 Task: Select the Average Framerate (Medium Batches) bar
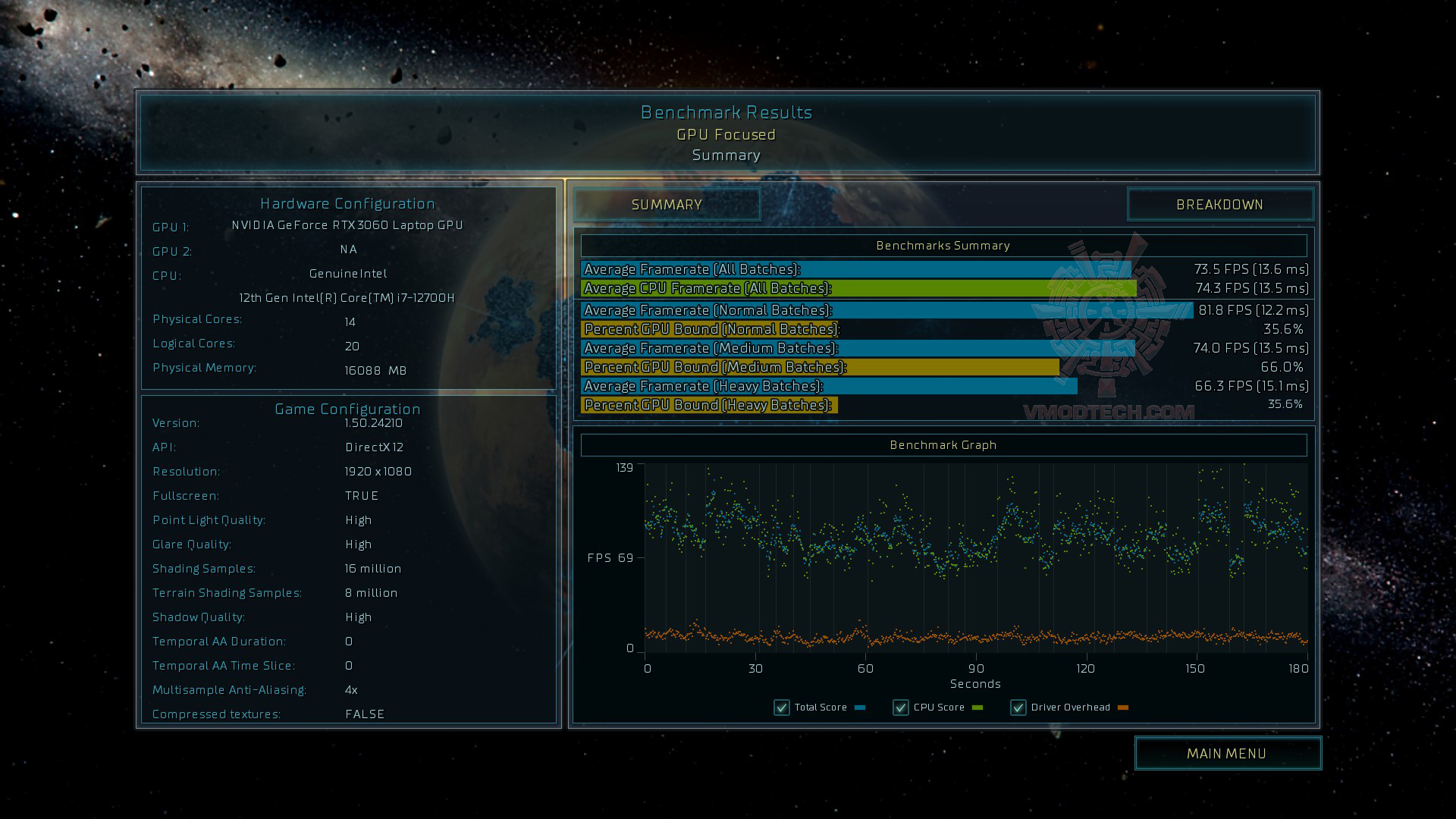click(x=858, y=348)
